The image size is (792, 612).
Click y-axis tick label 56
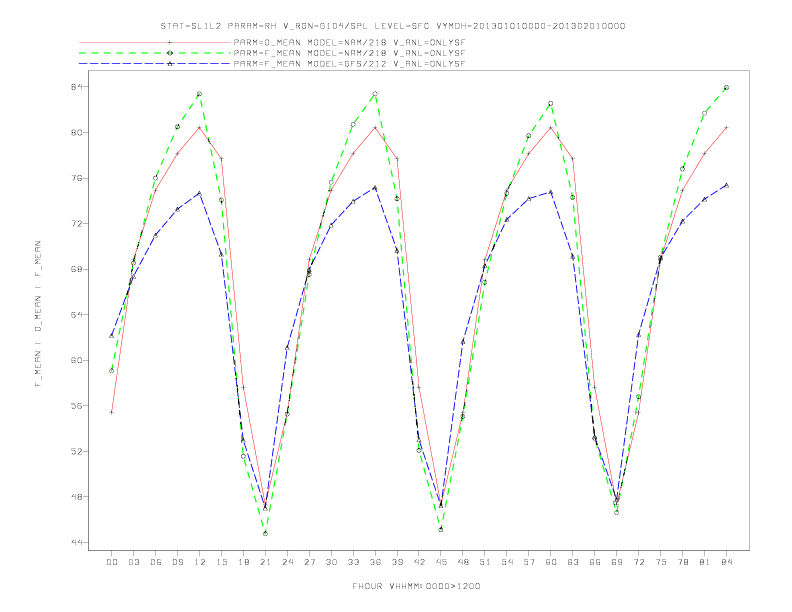coord(77,405)
